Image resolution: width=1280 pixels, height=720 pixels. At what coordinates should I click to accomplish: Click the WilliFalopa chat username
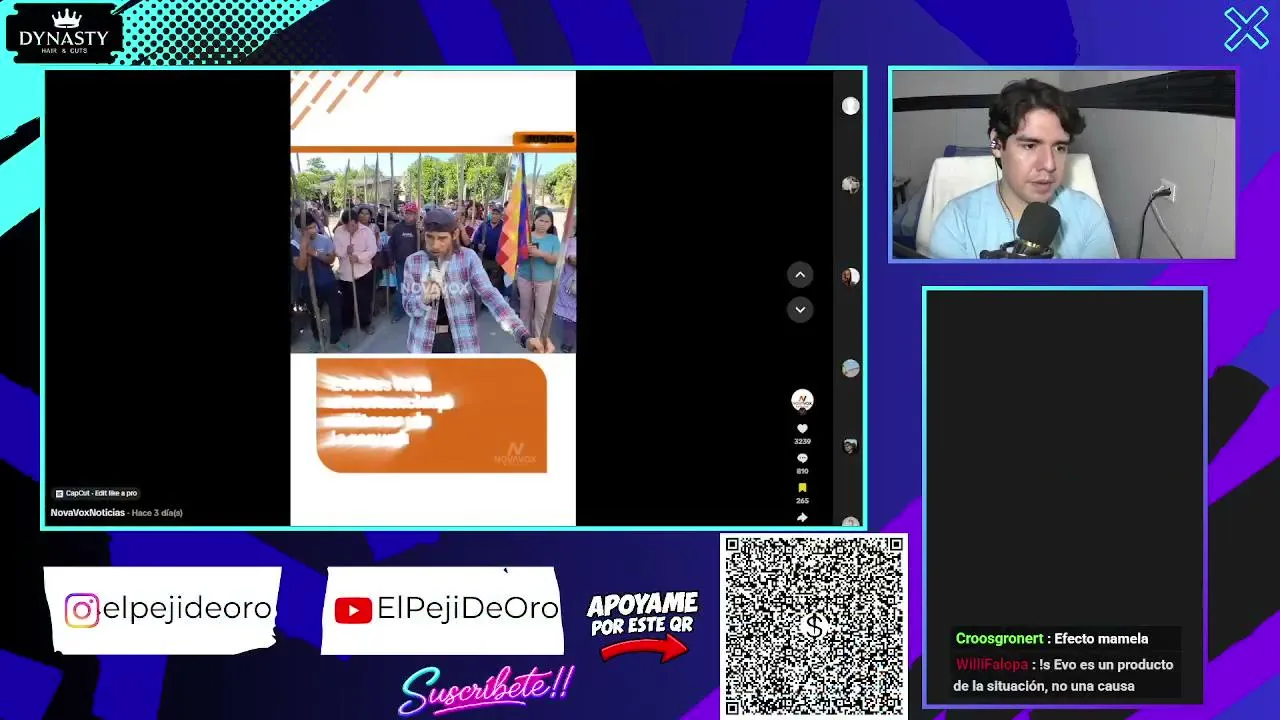pyautogui.click(x=992, y=665)
